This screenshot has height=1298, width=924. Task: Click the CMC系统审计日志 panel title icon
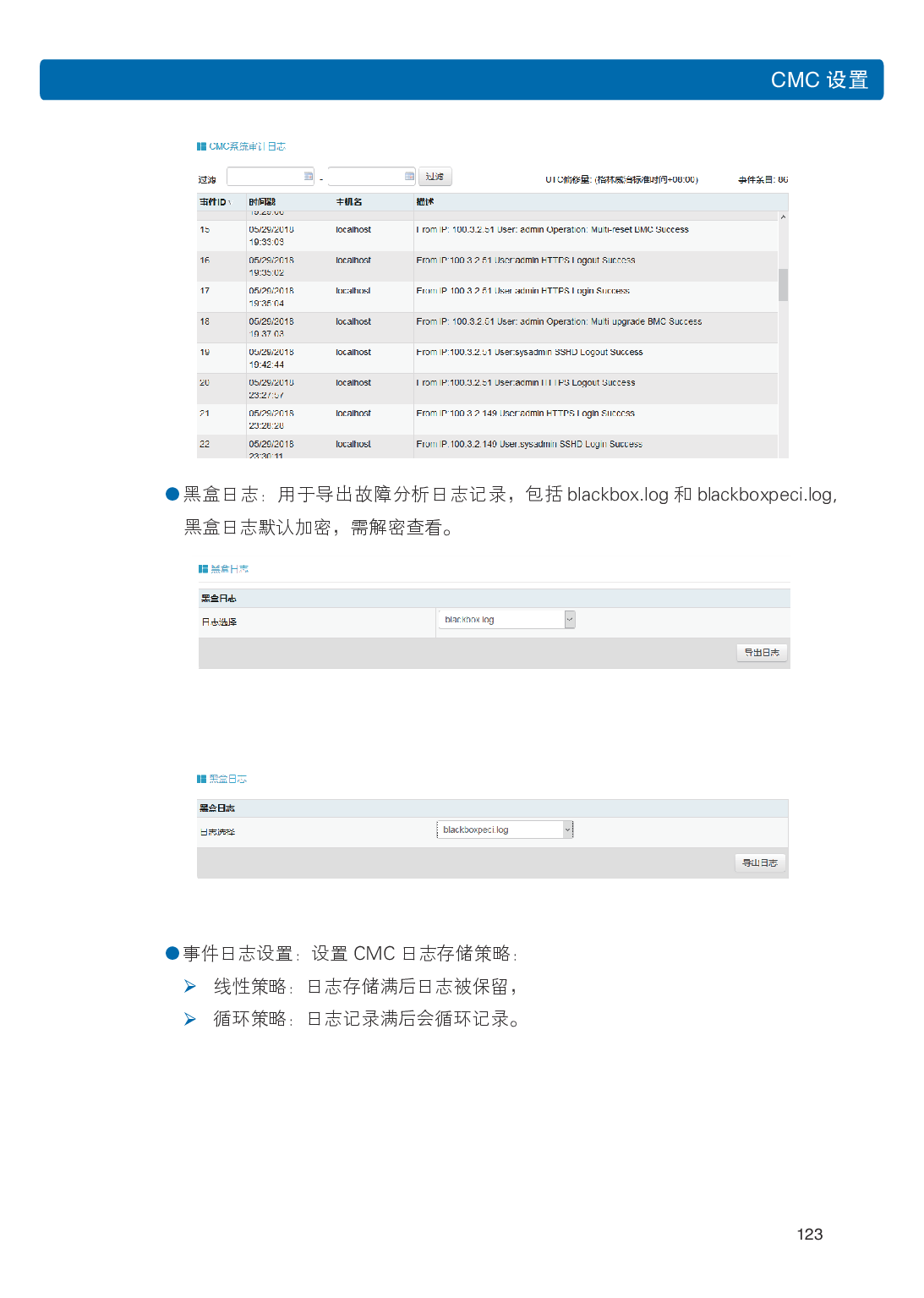201,146
